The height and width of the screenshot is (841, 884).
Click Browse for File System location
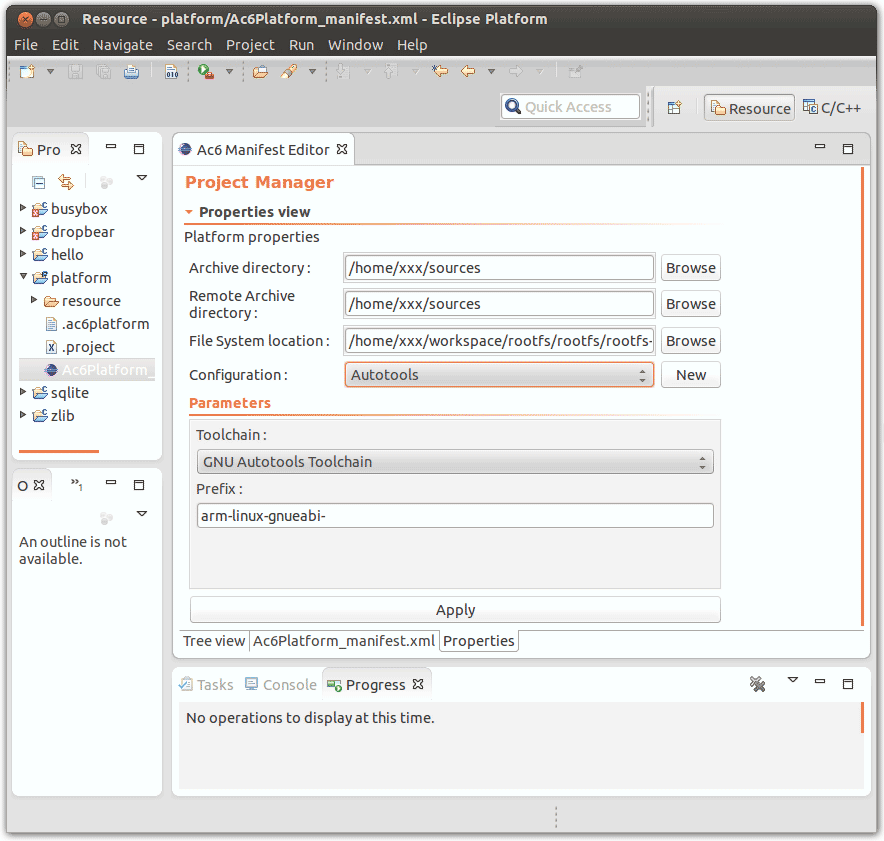[691, 341]
